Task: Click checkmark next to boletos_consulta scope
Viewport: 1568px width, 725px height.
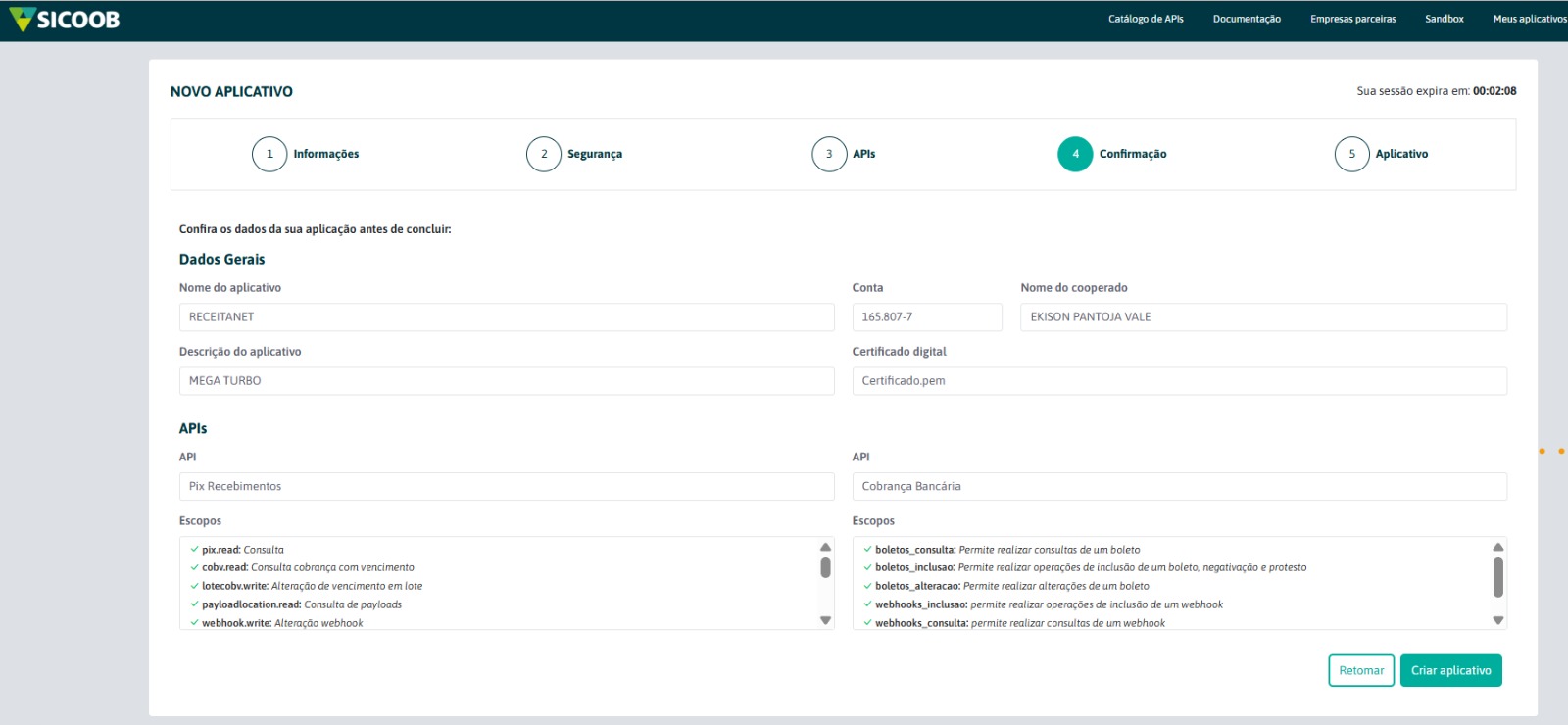Action: 867,550
